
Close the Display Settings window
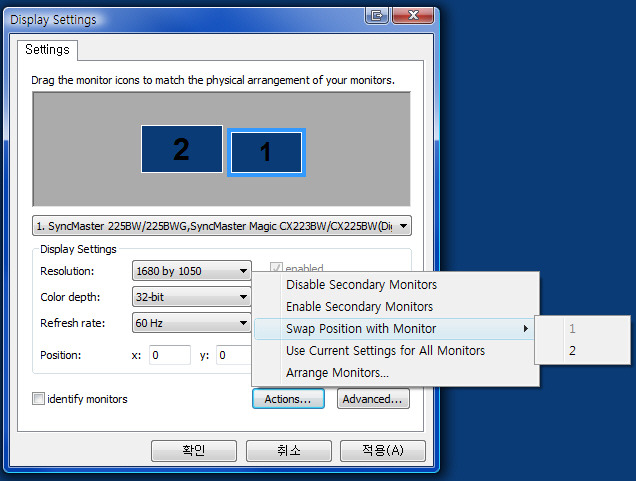pos(413,16)
